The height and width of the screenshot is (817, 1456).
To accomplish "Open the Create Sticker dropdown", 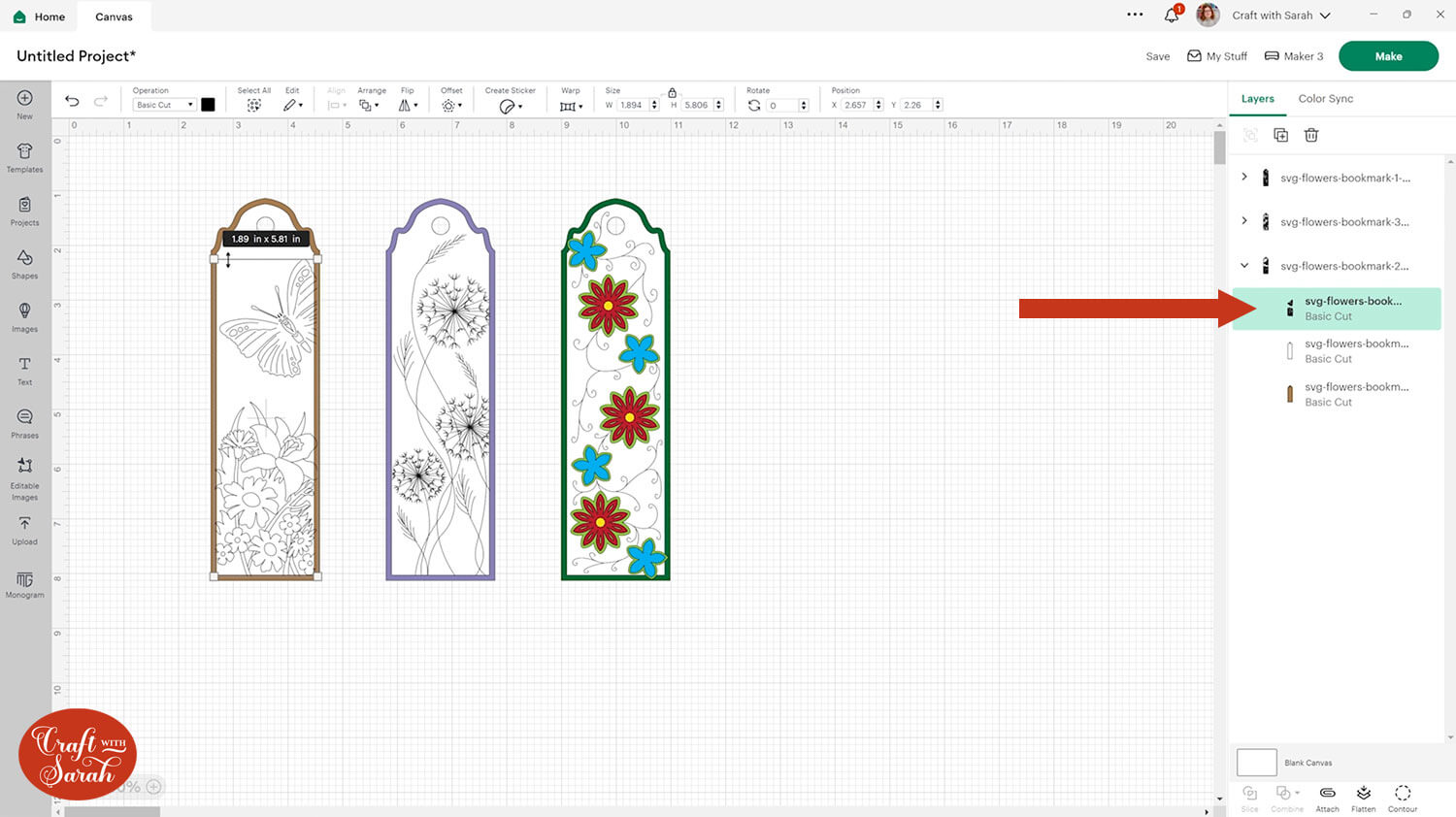I will tap(511, 106).
